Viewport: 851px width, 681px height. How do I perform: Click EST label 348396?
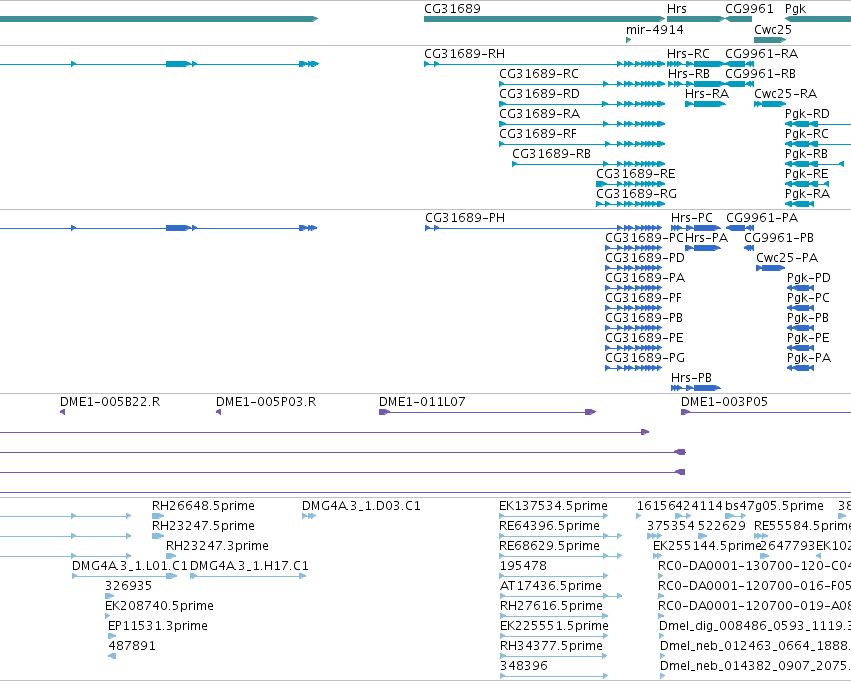tap(524, 666)
